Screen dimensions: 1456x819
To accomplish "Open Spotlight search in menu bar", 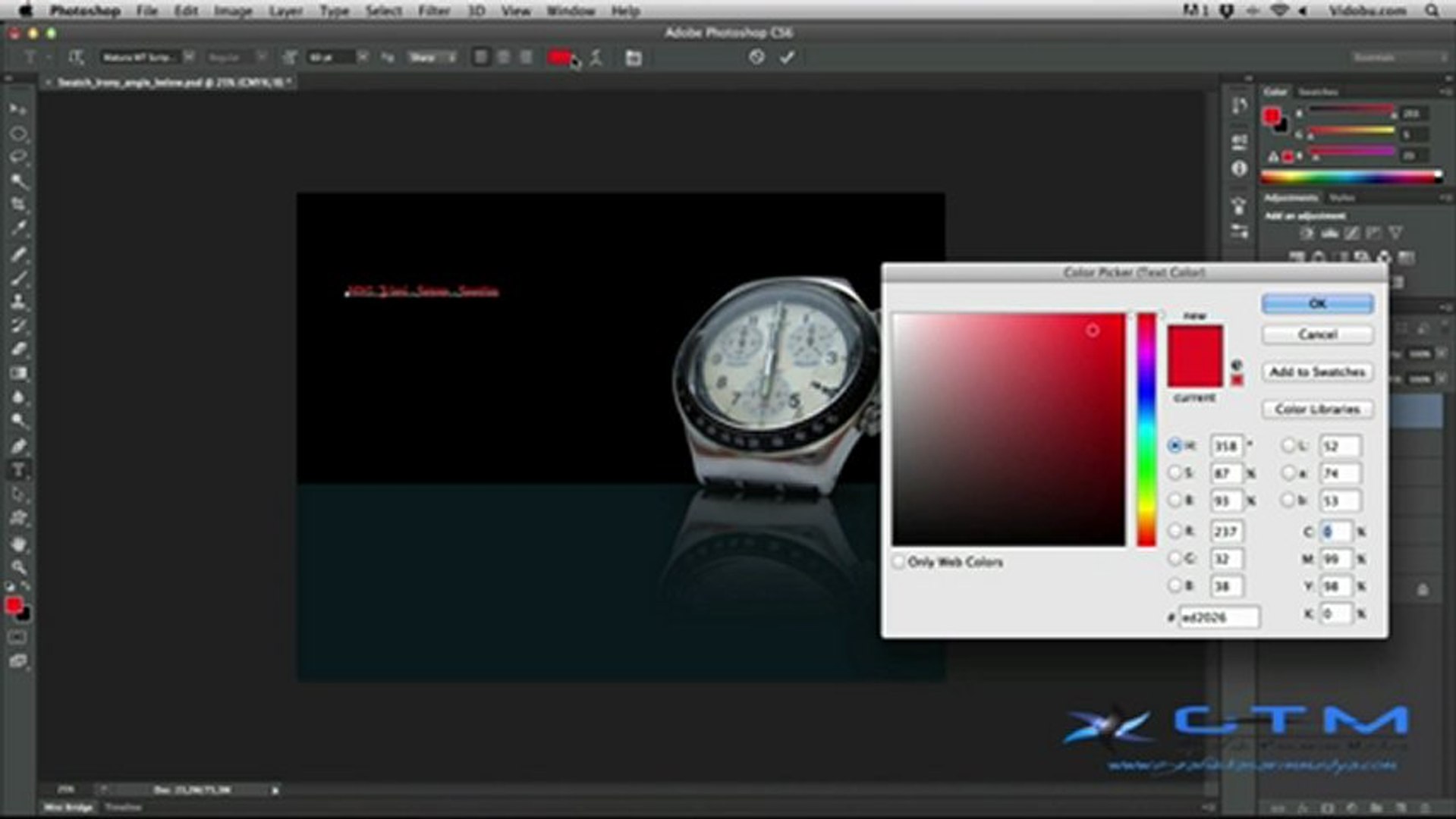I will coord(1432,11).
